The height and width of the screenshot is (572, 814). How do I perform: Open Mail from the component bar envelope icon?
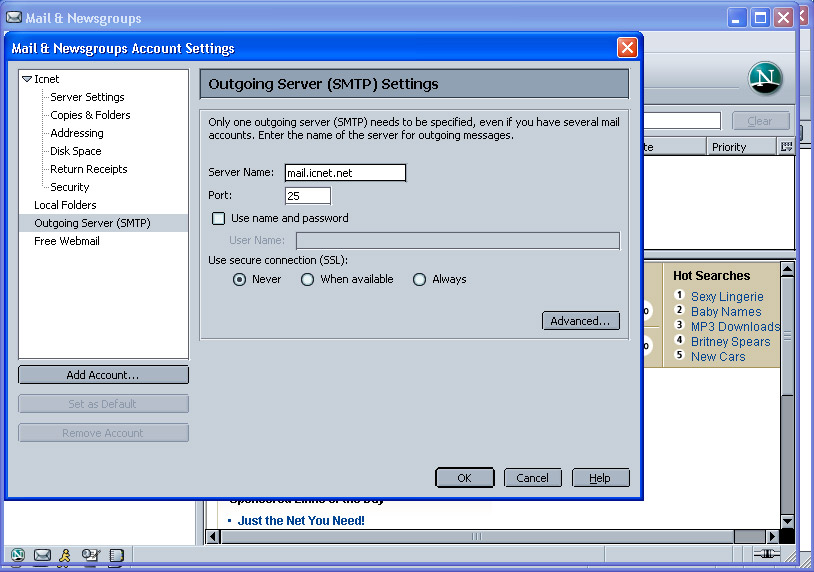point(42,555)
